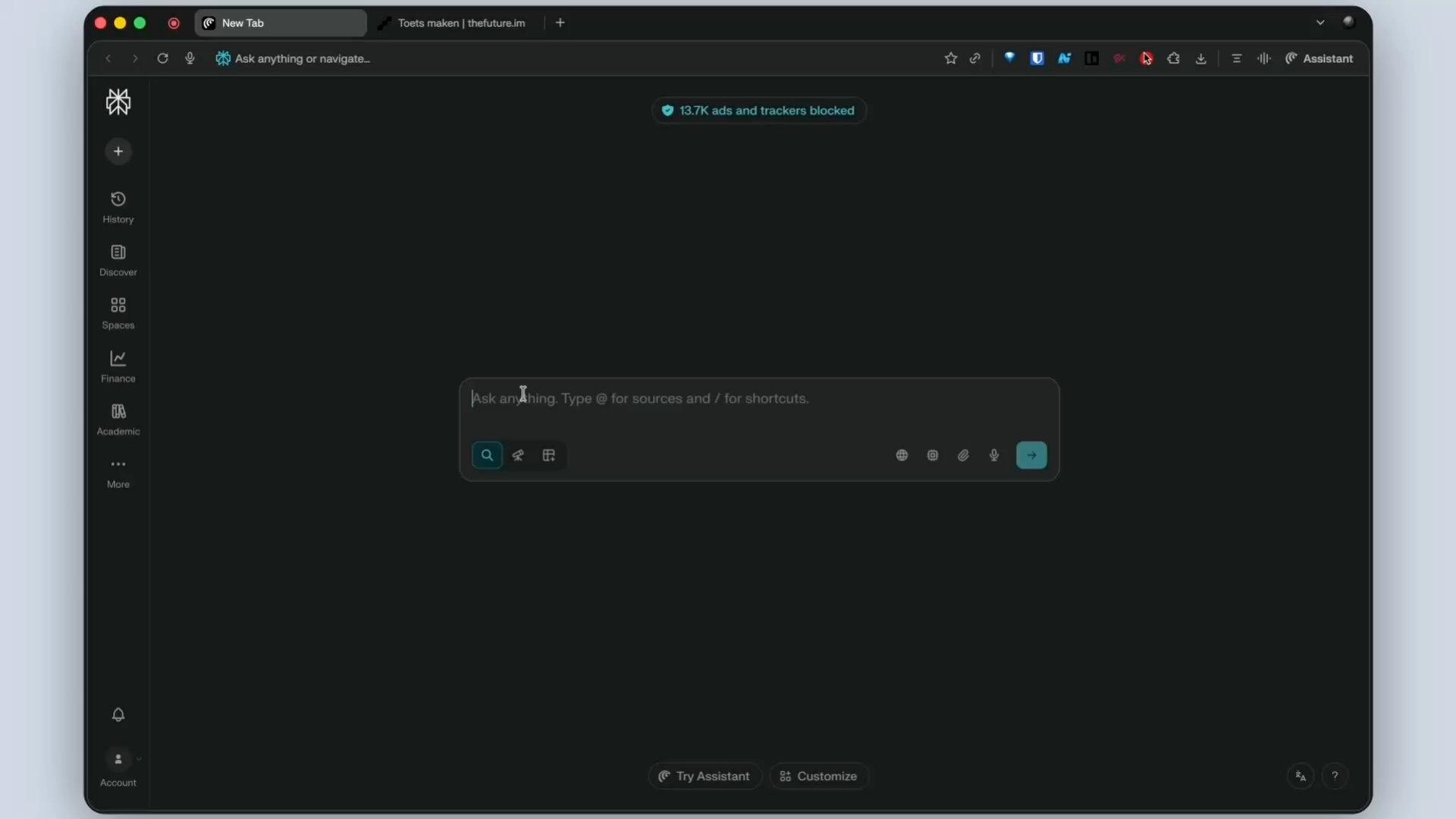1456x819 pixels.
Task: Expand the More sidebar menu
Action: (118, 472)
